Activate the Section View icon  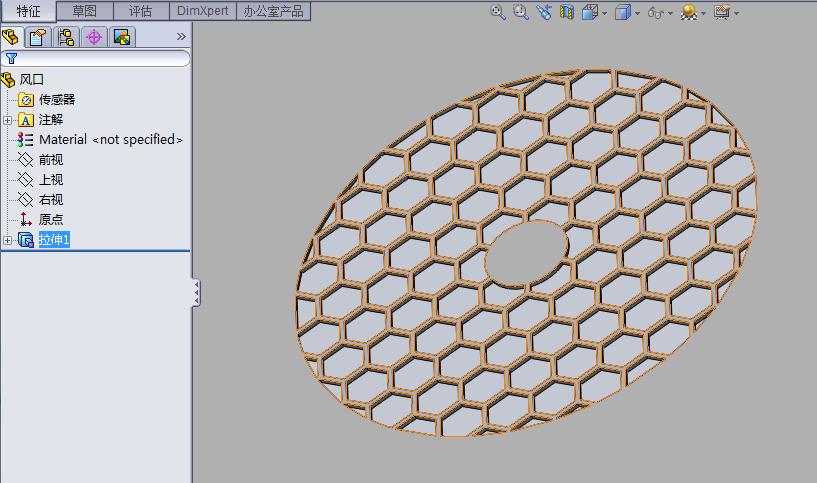pos(566,12)
